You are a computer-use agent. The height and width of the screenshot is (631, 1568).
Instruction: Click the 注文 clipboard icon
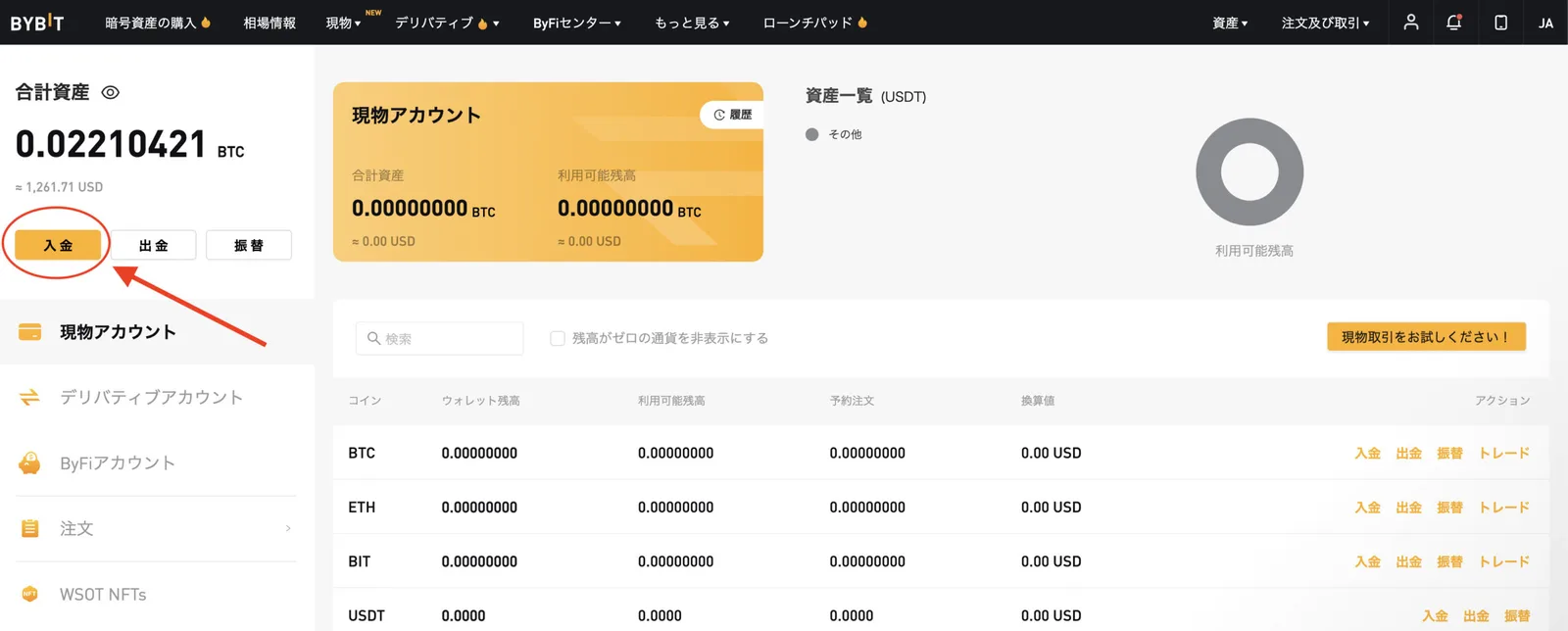pyautogui.click(x=30, y=528)
